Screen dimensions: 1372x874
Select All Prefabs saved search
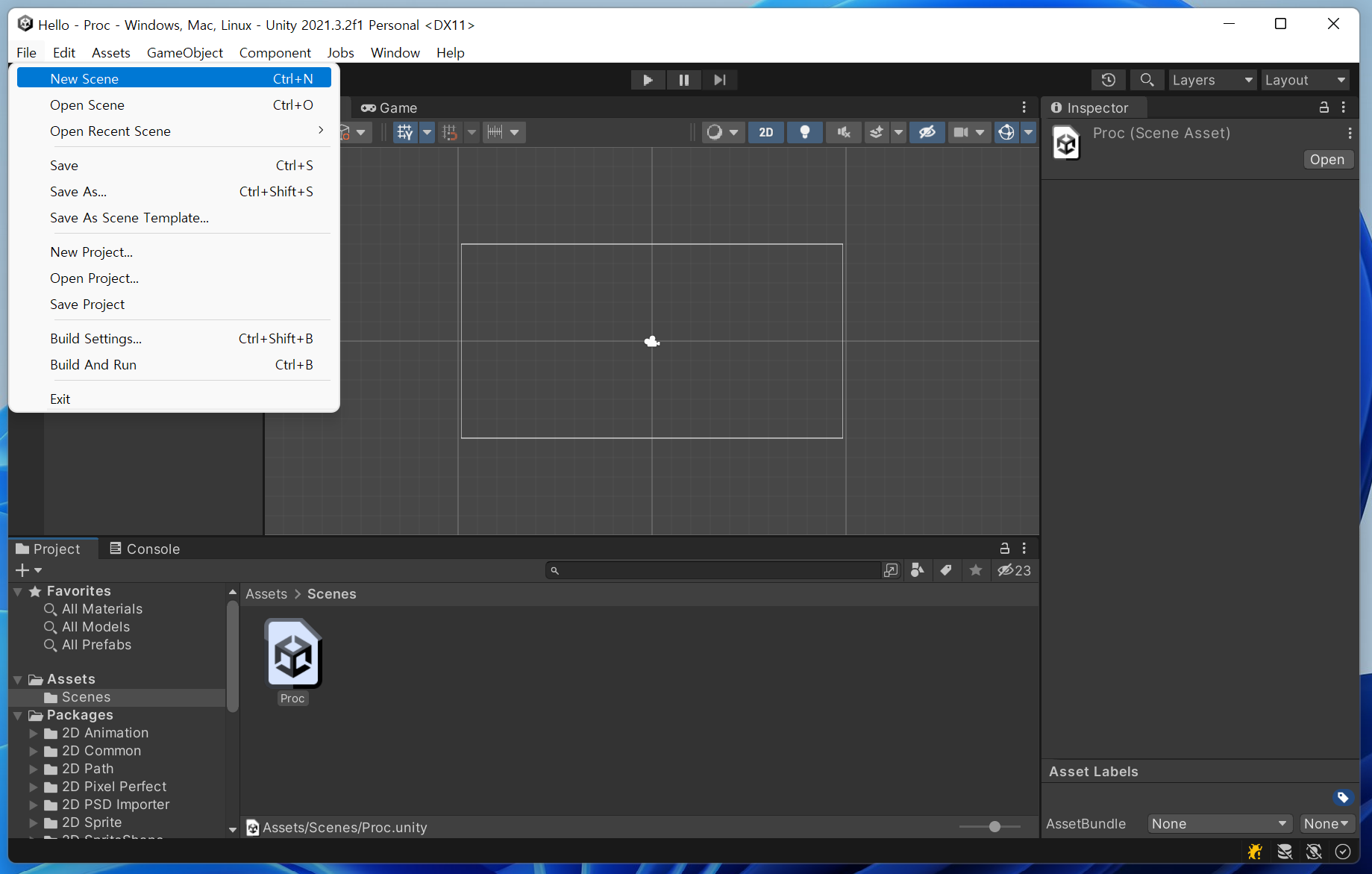tap(97, 645)
